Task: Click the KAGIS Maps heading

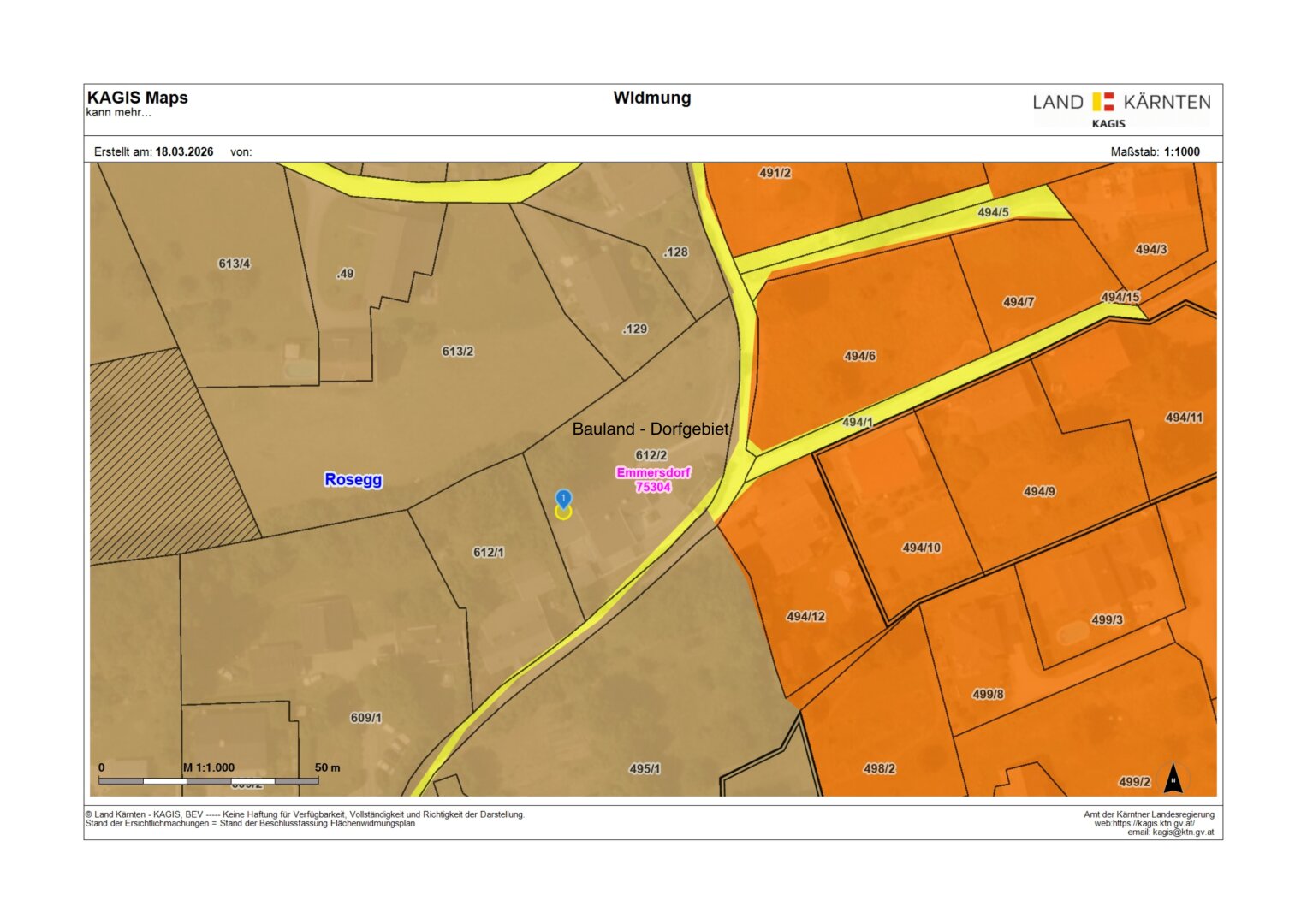Action: coord(138,98)
